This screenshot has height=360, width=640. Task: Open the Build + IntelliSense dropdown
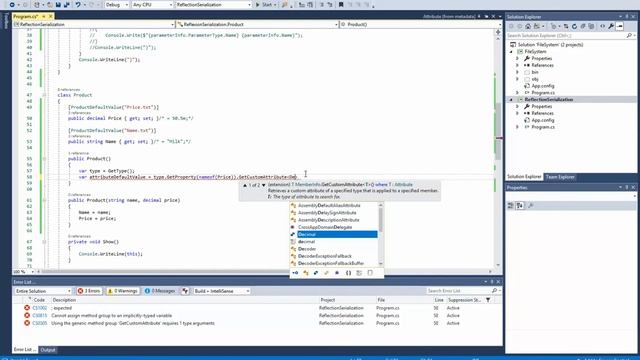222,291
